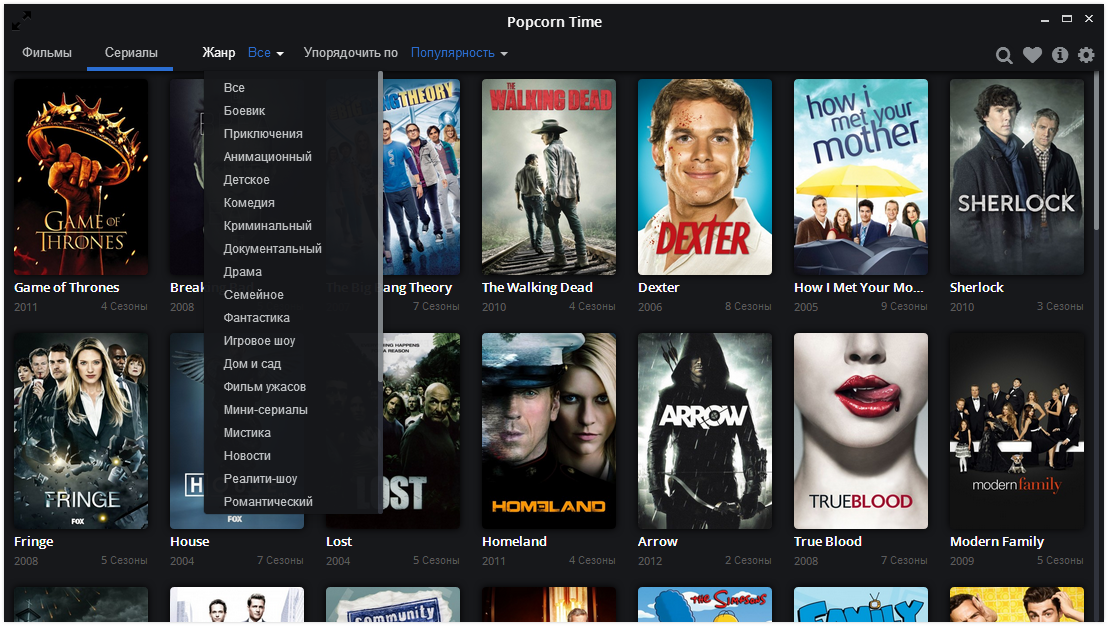Viewport: 1108px width, 626px height.
Task: Select genre Фантастика
Action: coord(257,318)
